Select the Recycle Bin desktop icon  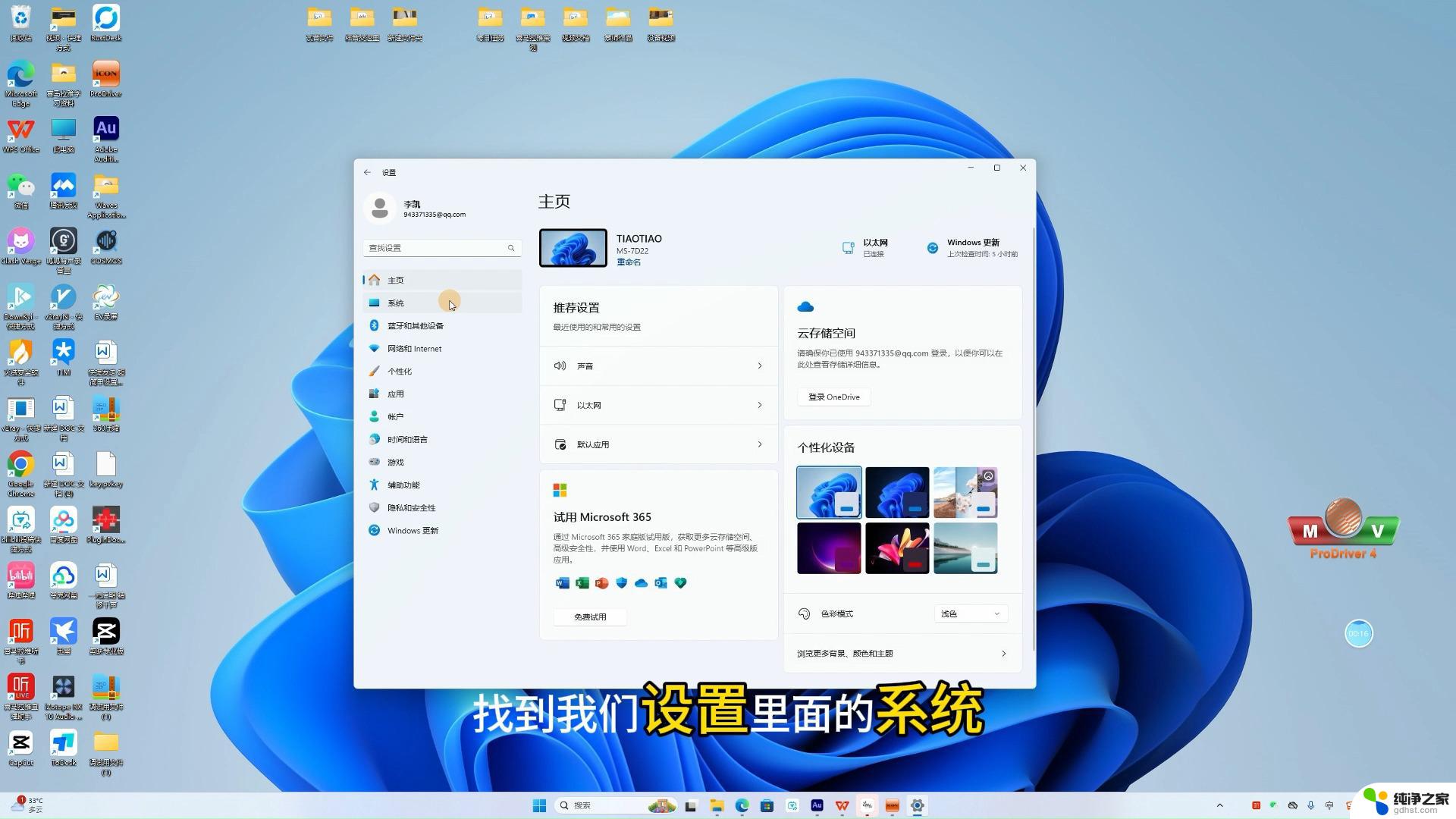(x=21, y=23)
